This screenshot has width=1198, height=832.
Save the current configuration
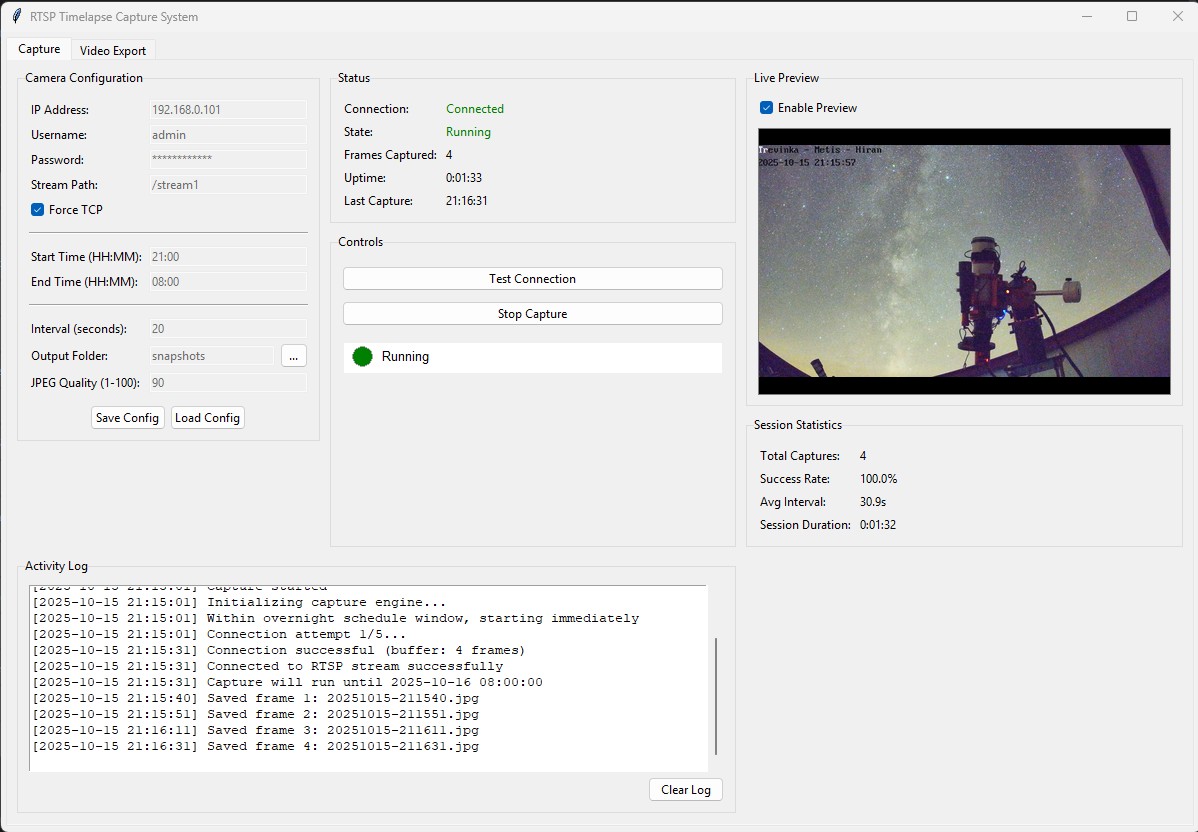tap(127, 417)
